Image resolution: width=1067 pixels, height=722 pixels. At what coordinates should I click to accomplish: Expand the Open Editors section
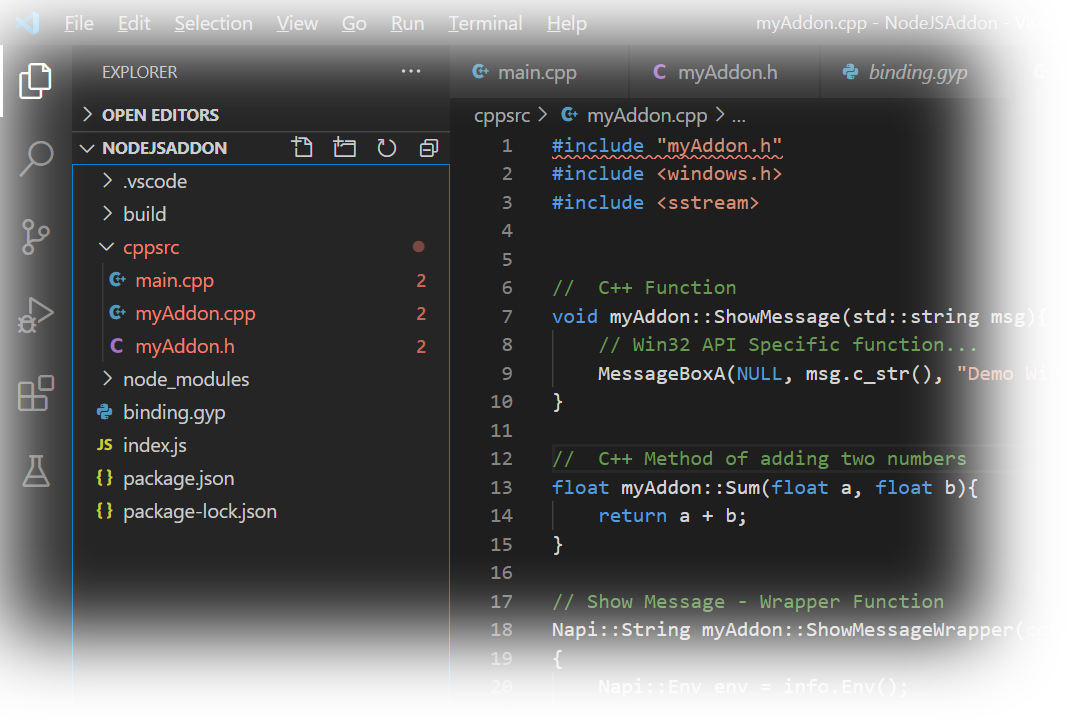160,115
